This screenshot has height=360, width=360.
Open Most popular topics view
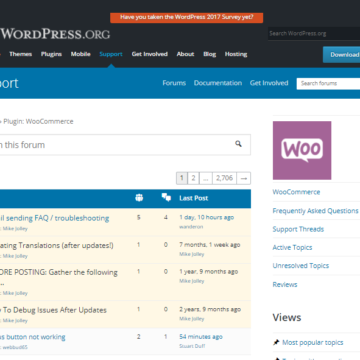(x=313, y=343)
